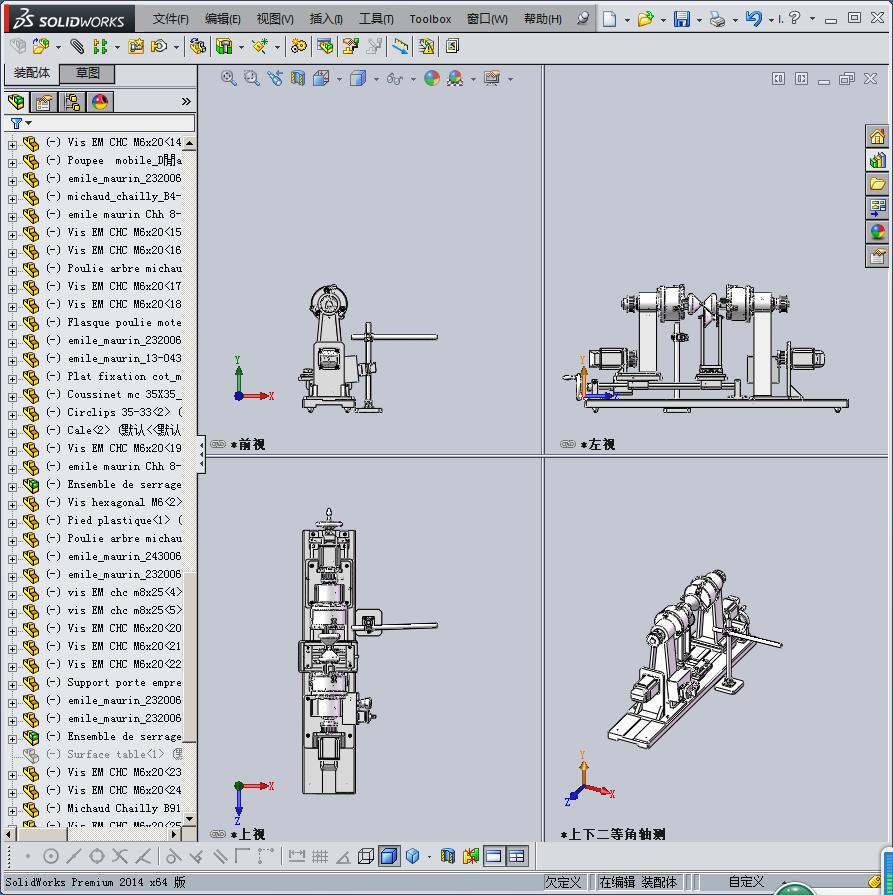Open the Design Library task pane tab

click(x=877, y=160)
